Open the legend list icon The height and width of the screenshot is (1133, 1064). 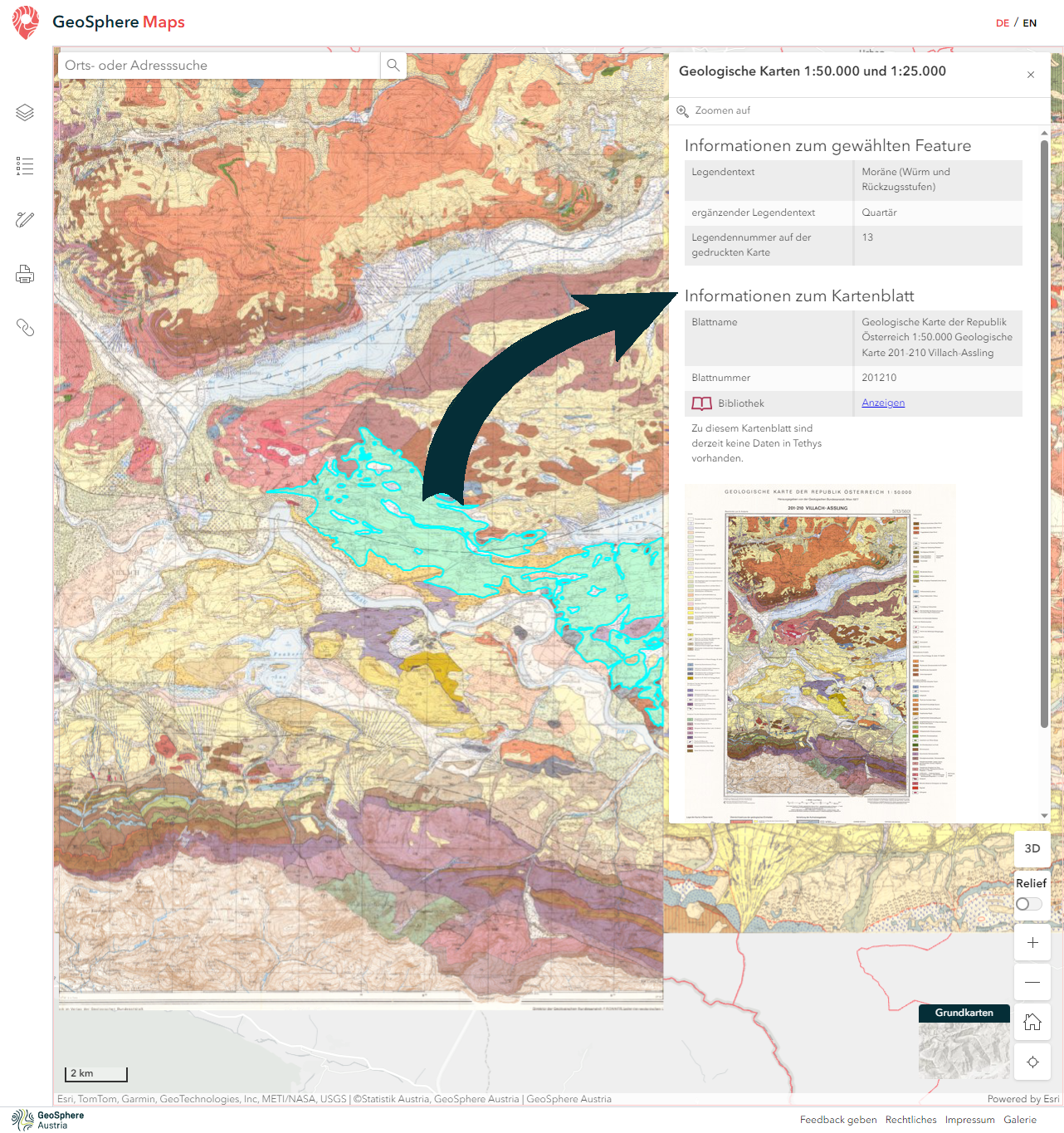[x=25, y=166]
